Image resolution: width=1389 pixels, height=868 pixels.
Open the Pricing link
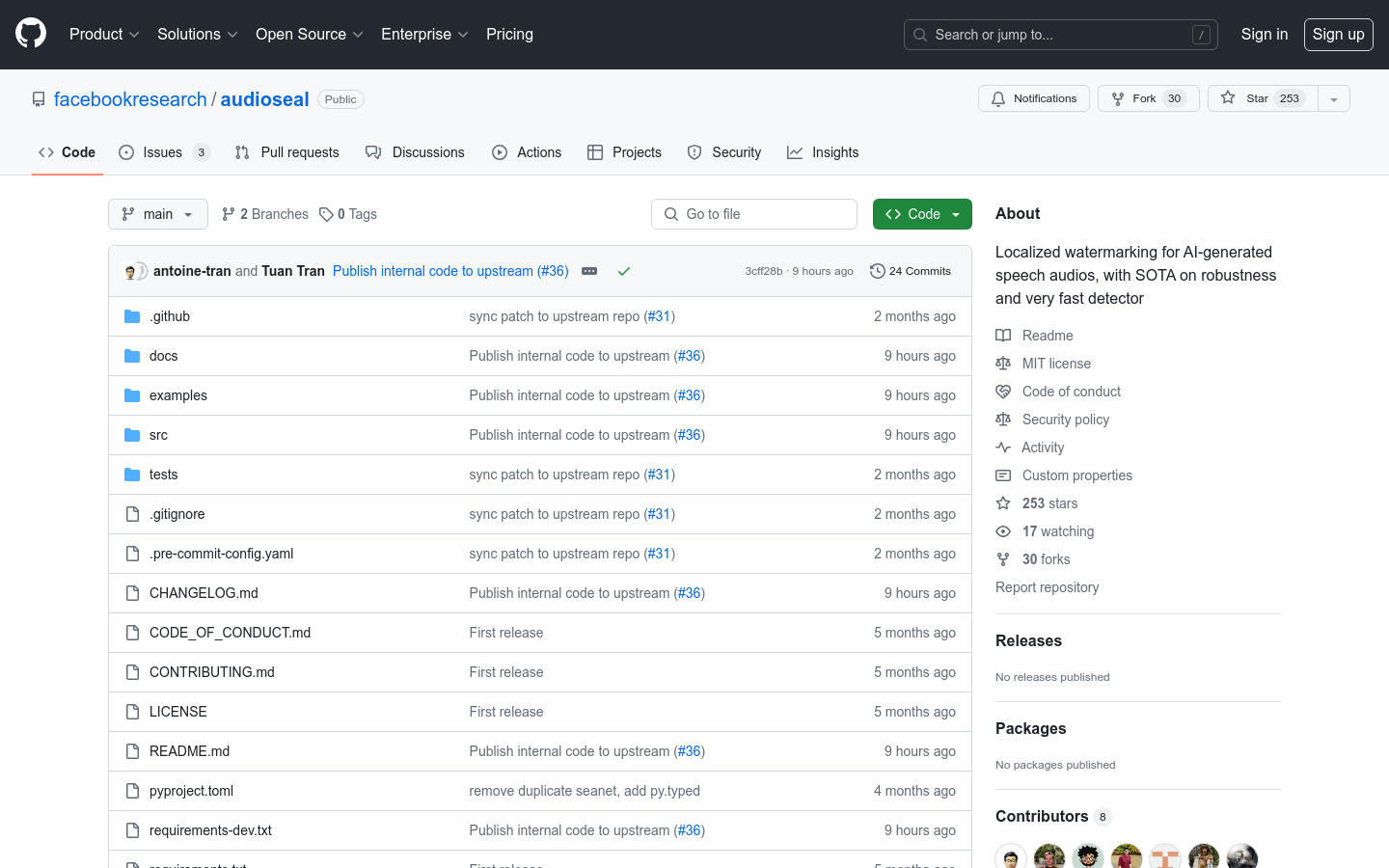(x=509, y=35)
